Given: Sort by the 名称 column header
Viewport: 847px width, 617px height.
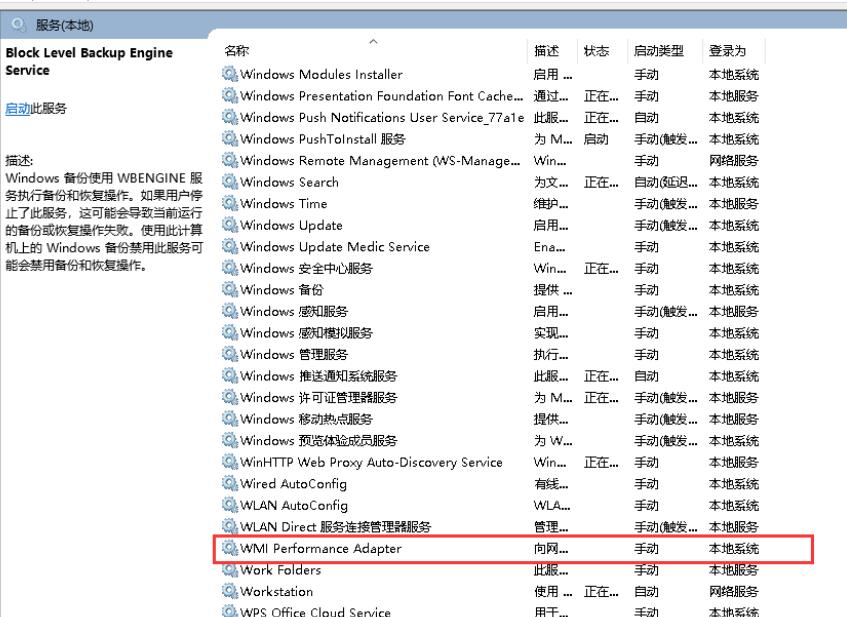Looking at the screenshot, I should coord(237,51).
